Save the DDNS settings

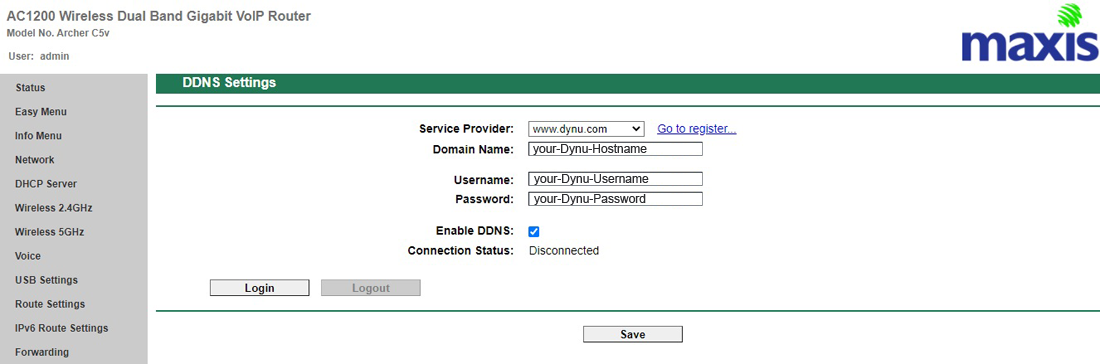(633, 335)
